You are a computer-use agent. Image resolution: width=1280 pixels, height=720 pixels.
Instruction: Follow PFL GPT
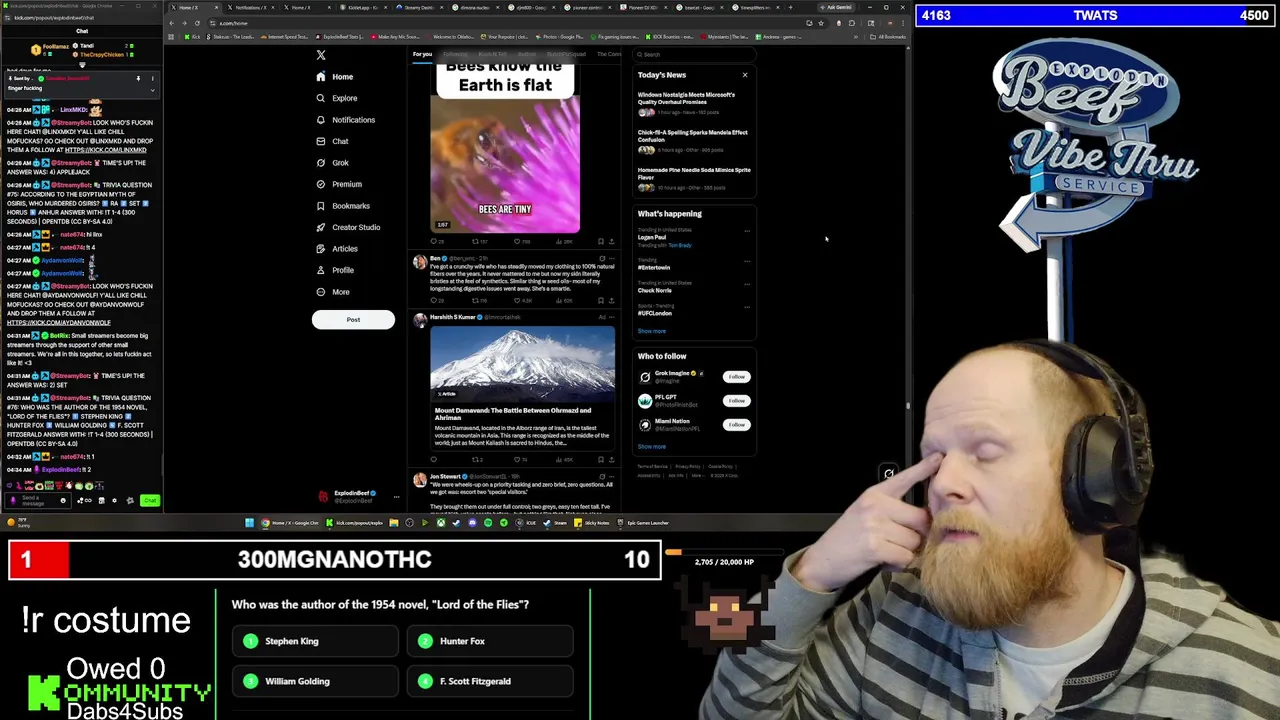pos(736,401)
